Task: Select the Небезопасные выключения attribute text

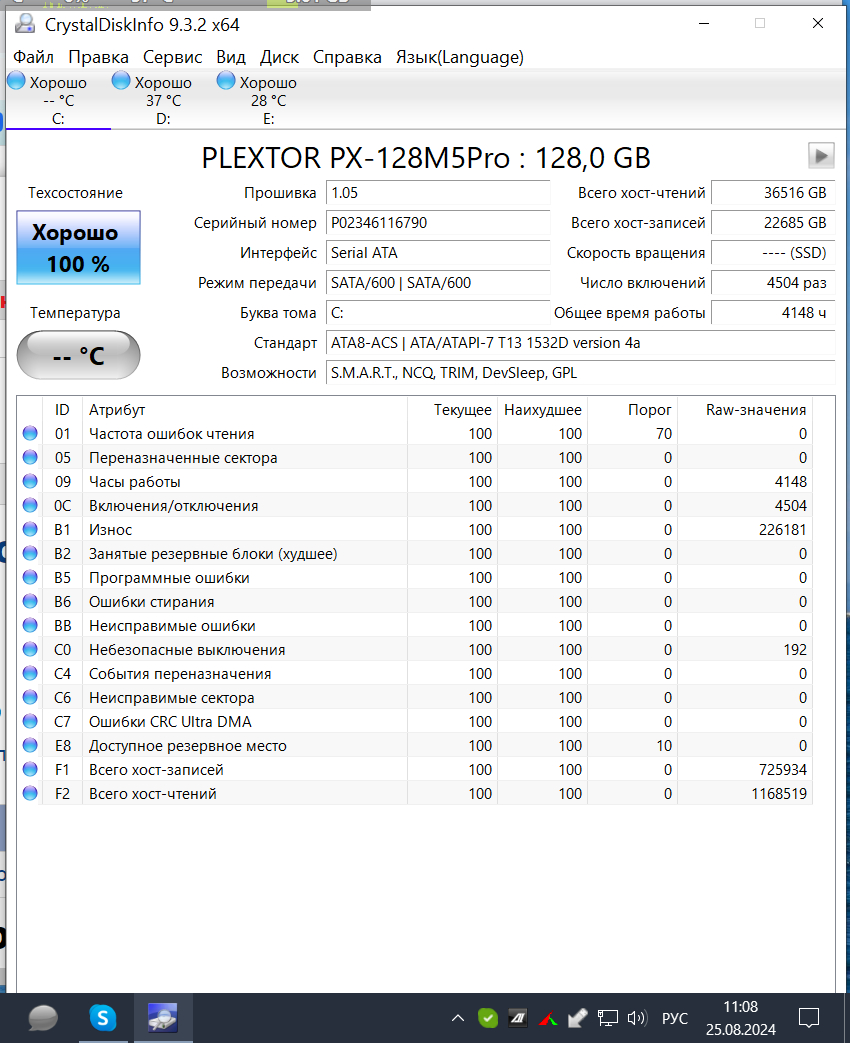Action: pos(187,650)
